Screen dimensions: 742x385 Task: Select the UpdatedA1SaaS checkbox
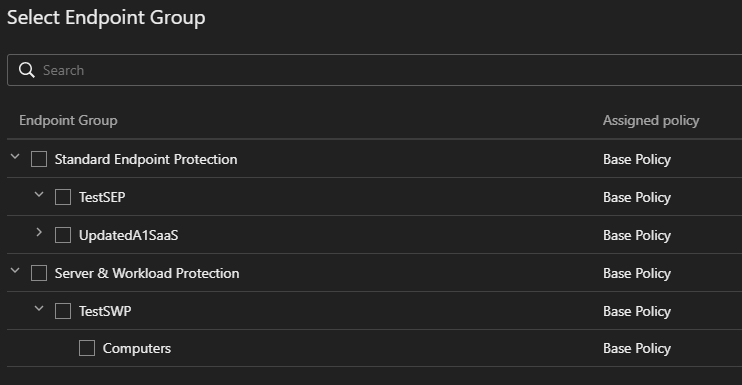click(x=63, y=235)
